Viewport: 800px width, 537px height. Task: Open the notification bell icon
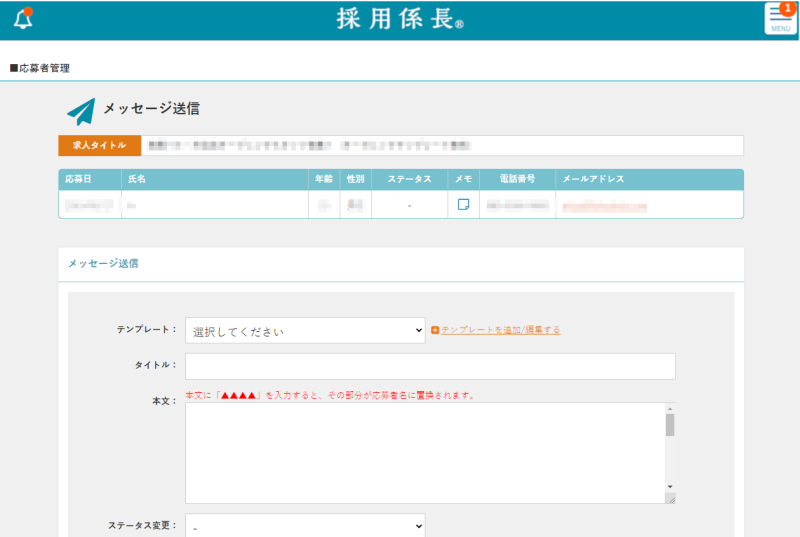pyautogui.click(x=23, y=19)
